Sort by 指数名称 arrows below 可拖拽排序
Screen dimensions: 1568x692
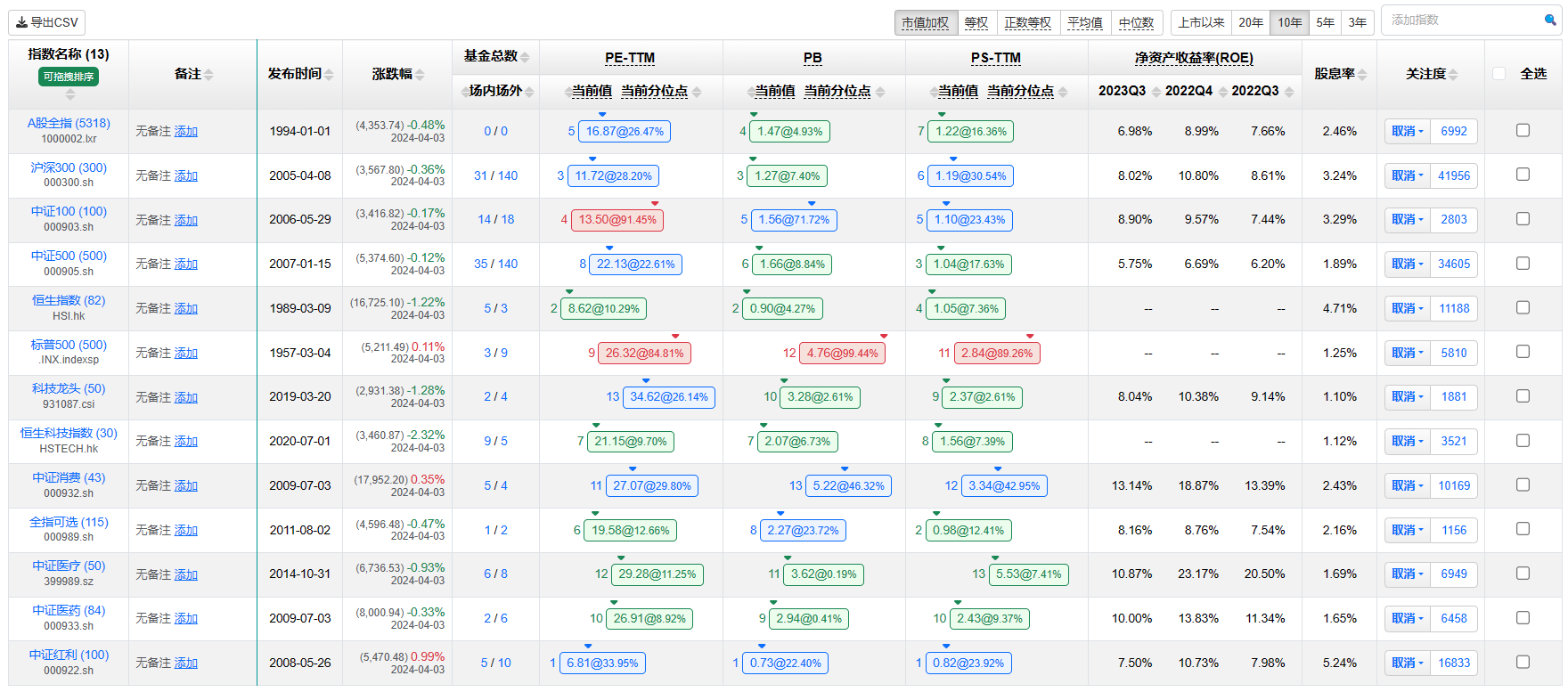coord(69,94)
